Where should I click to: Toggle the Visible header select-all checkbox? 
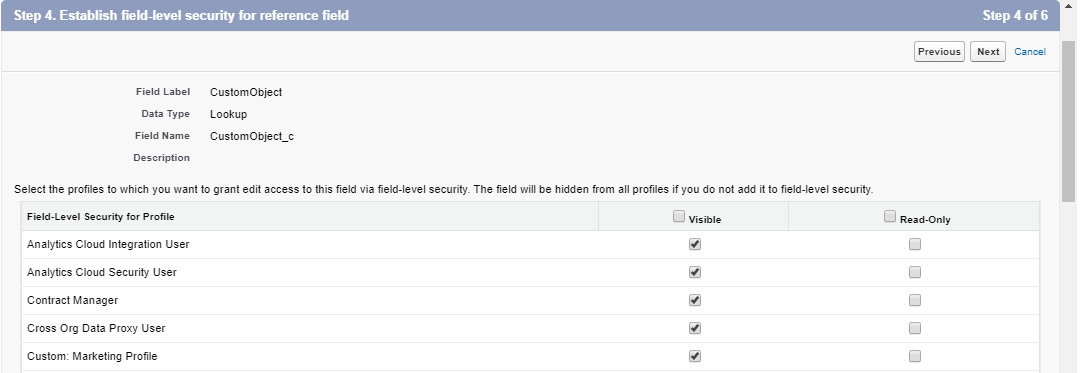coord(679,216)
